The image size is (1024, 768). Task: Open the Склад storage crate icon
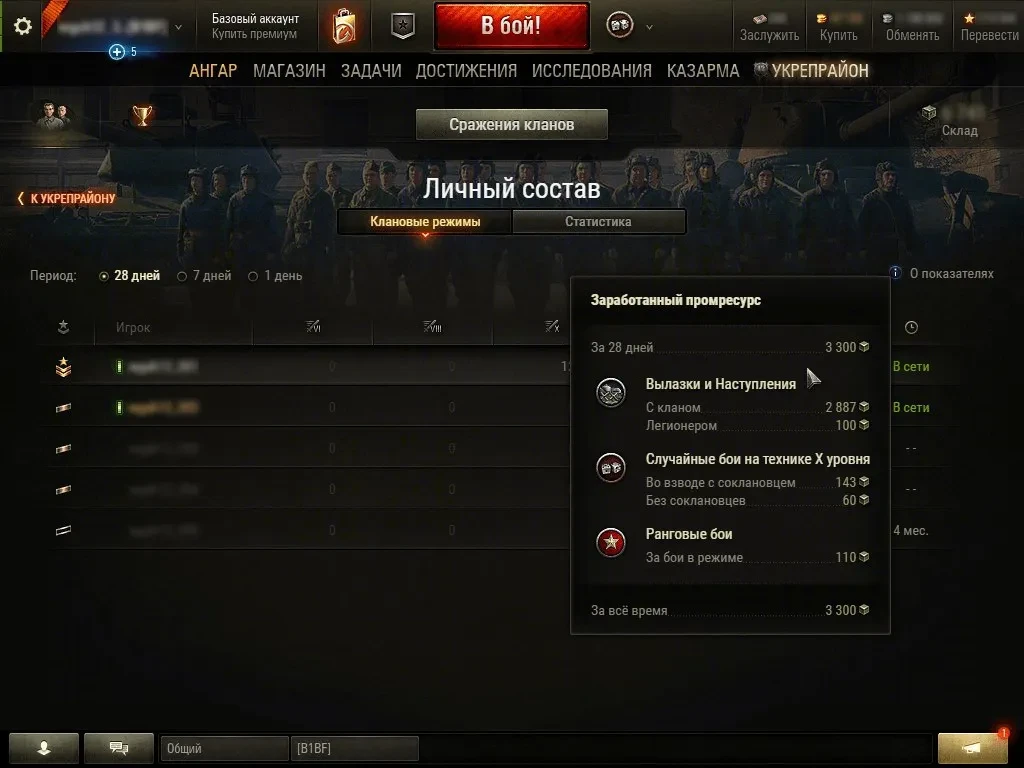929,113
